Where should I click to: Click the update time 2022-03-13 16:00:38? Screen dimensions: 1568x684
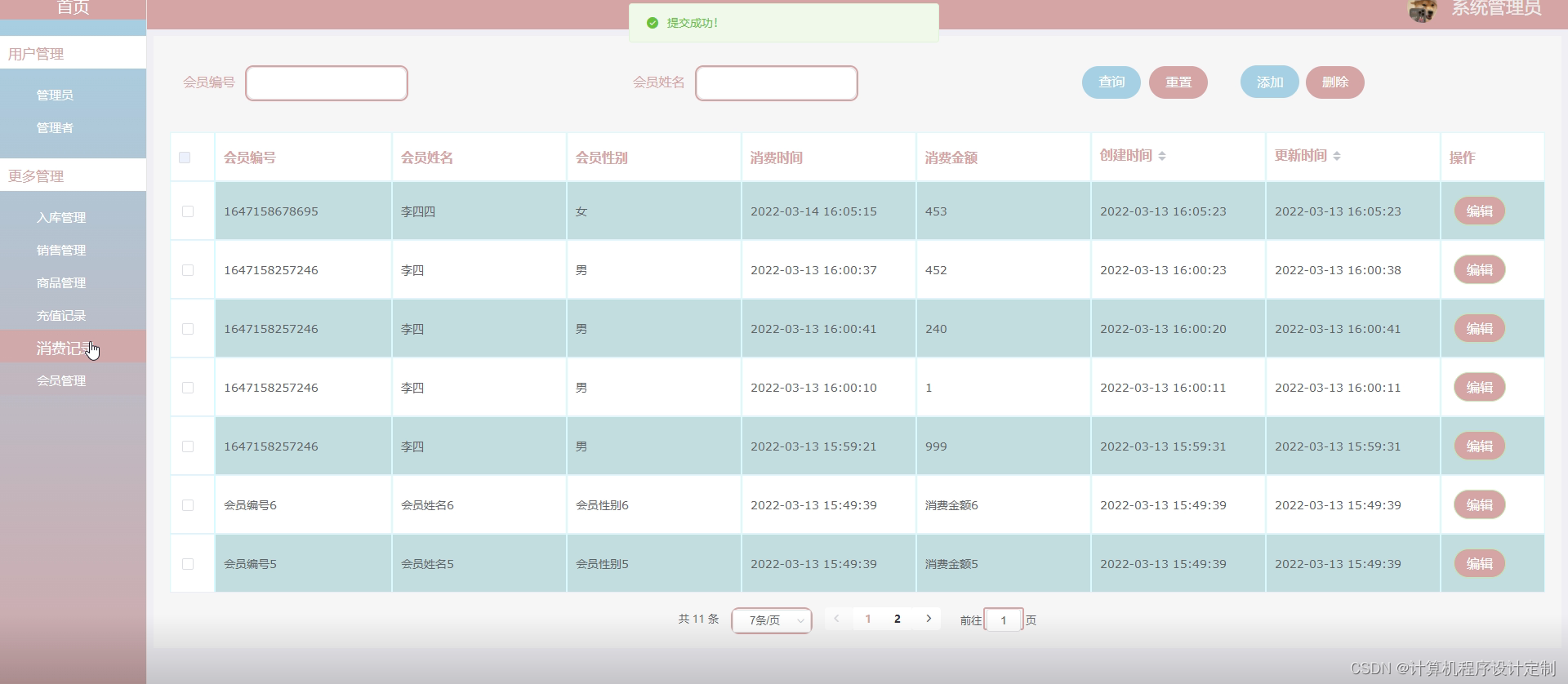click(1338, 270)
